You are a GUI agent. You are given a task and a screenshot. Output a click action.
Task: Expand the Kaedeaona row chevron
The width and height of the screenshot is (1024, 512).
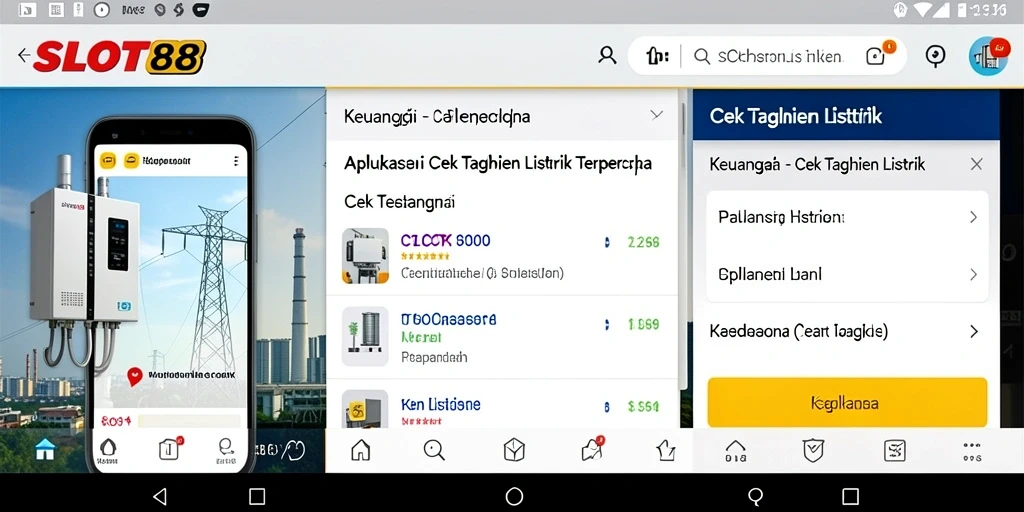[x=974, y=332]
